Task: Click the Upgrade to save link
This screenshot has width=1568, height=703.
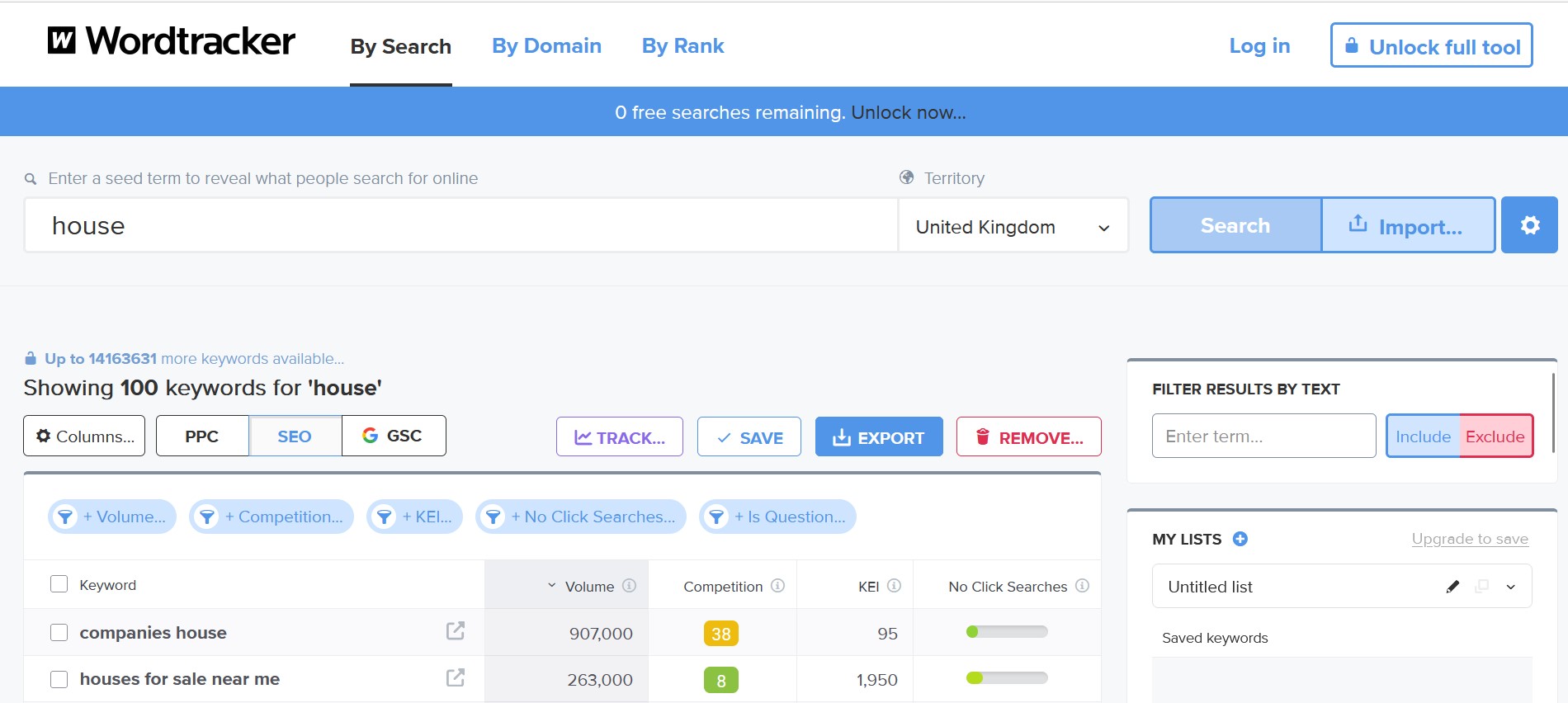Action: tap(1469, 539)
